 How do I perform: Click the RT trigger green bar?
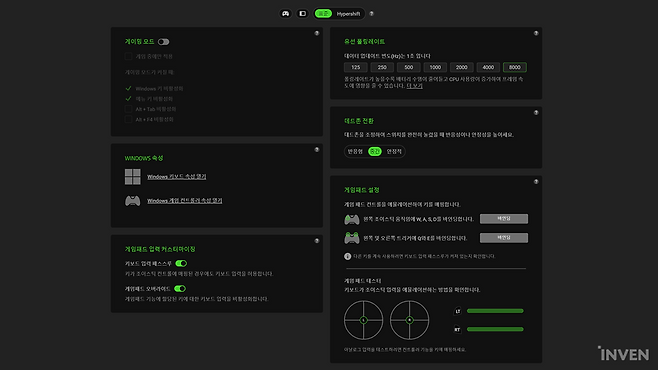click(x=495, y=329)
